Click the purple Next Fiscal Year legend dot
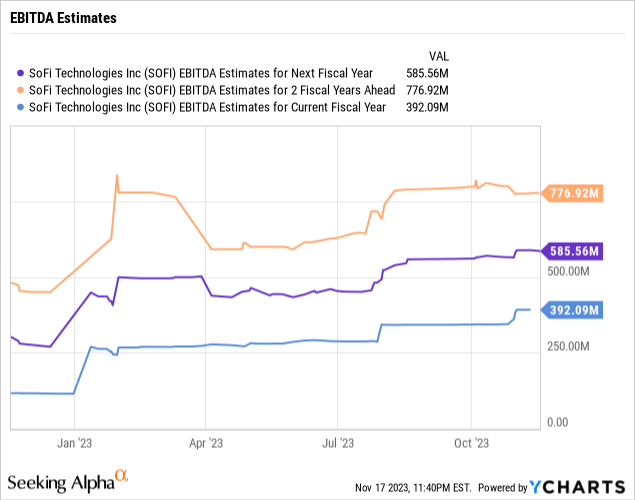Image resolution: width=635 pixels, height=500 pixels. coord(22,73)
